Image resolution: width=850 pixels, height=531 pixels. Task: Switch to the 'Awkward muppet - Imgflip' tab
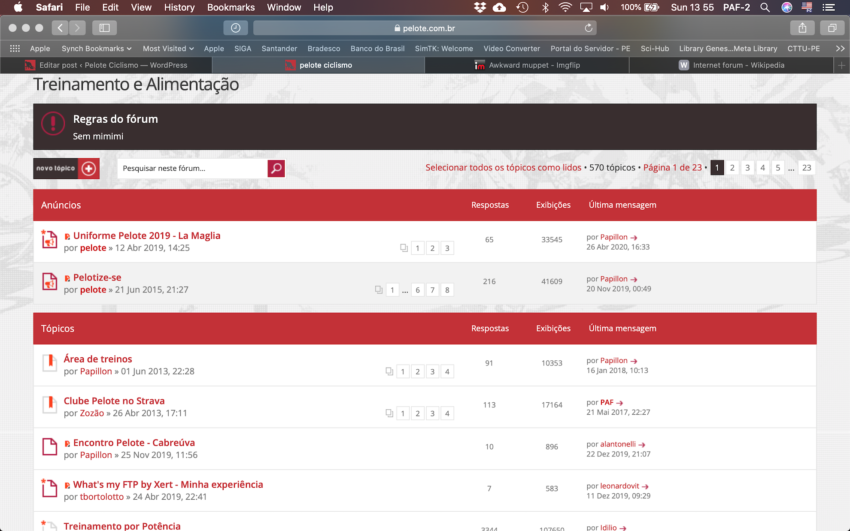[526, 65]
